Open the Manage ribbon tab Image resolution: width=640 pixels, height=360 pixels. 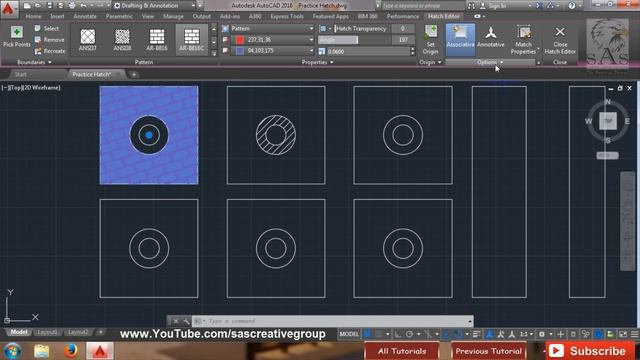(173, 16)
